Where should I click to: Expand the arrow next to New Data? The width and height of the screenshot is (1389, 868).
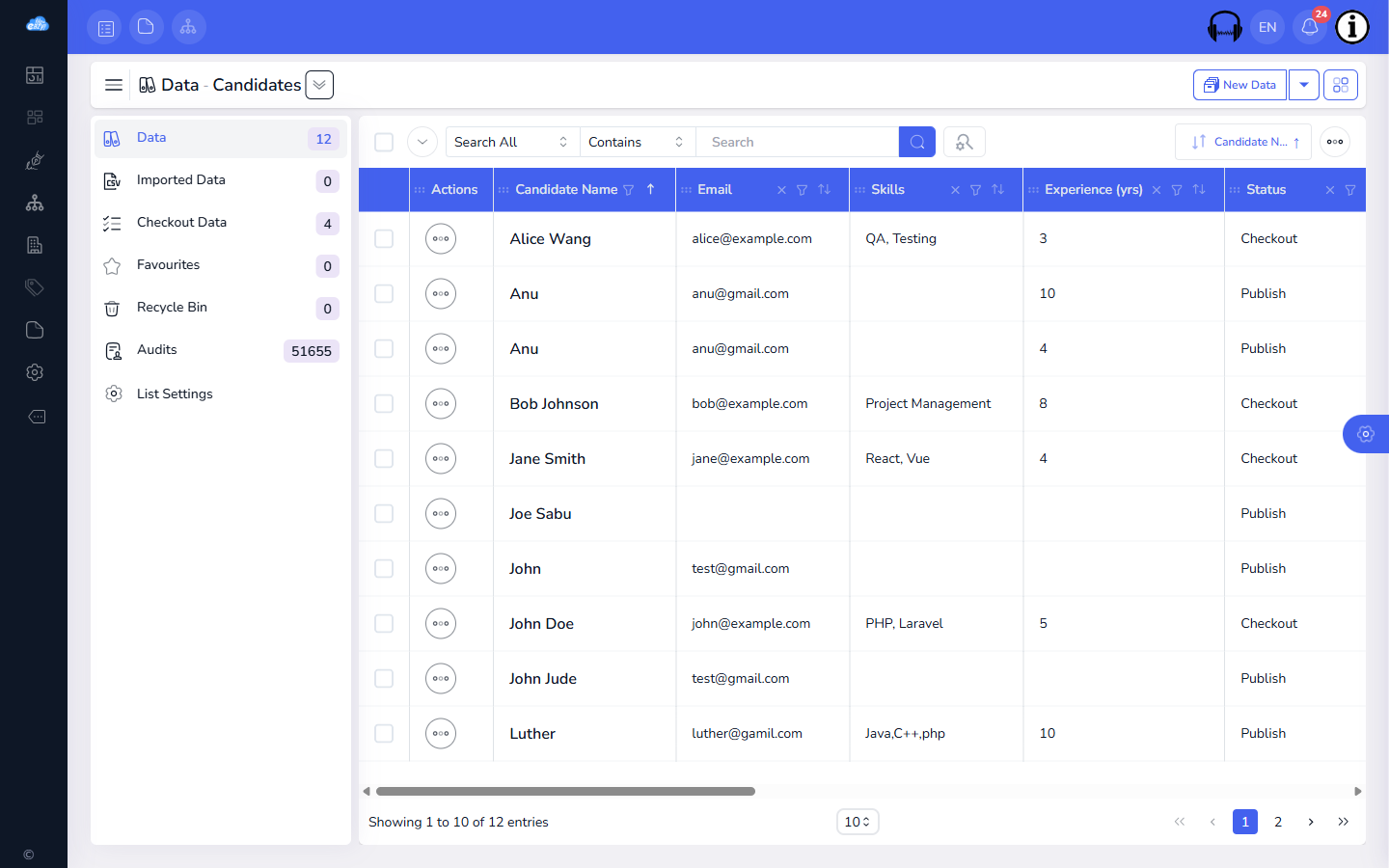(1304, 85)
